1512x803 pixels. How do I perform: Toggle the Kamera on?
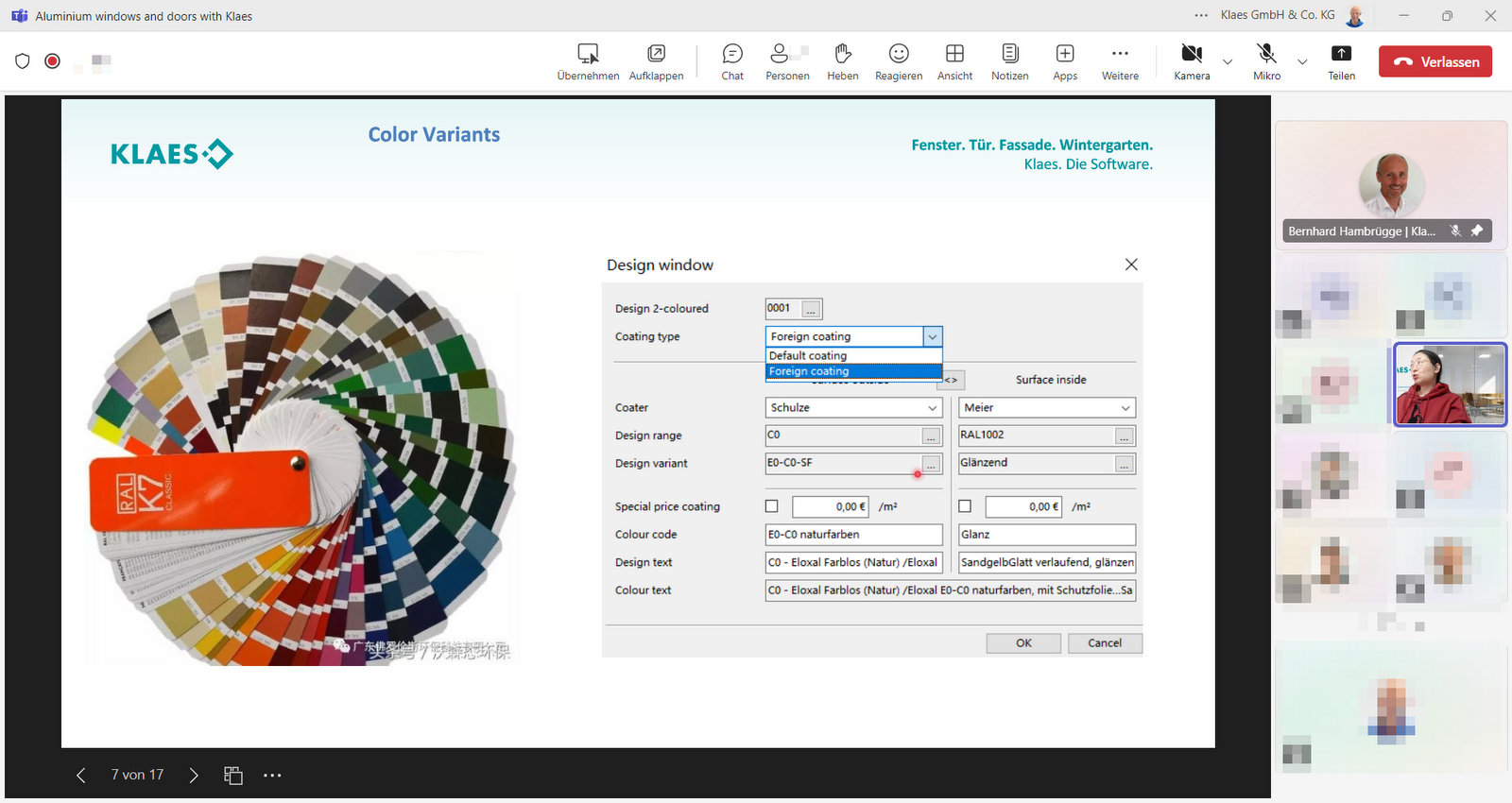point(1192,61)
